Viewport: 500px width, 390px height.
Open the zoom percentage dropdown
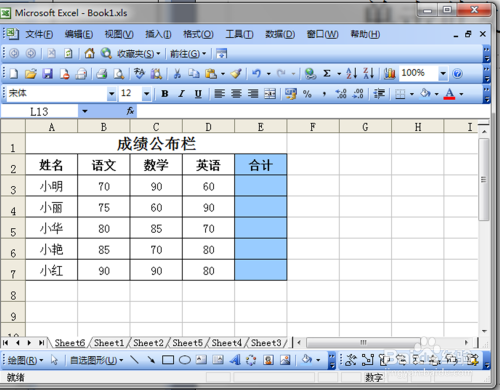tap(443, 73)
